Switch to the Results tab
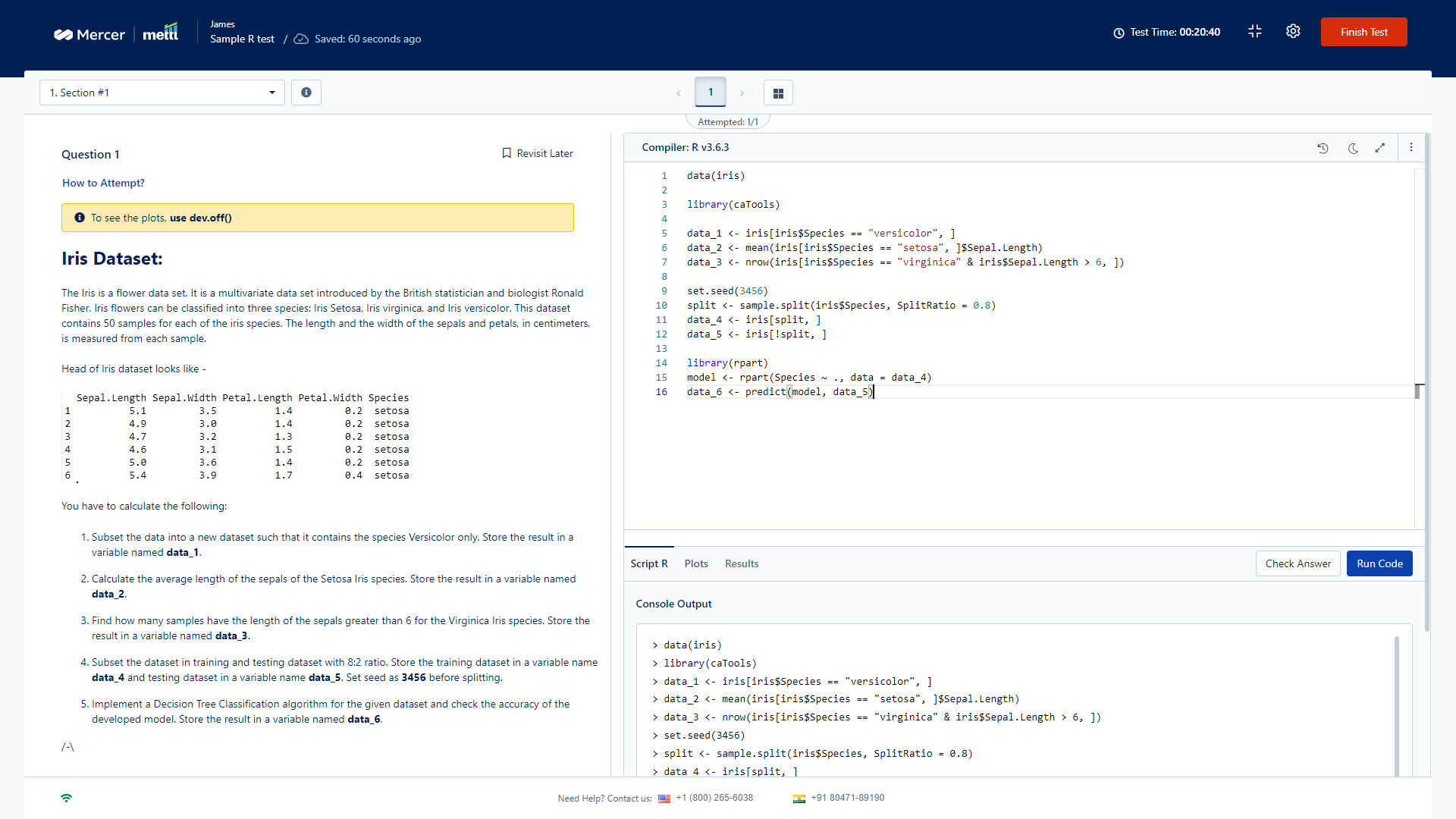The width and height of the screenshot is (1456, 819). point(741,563)
